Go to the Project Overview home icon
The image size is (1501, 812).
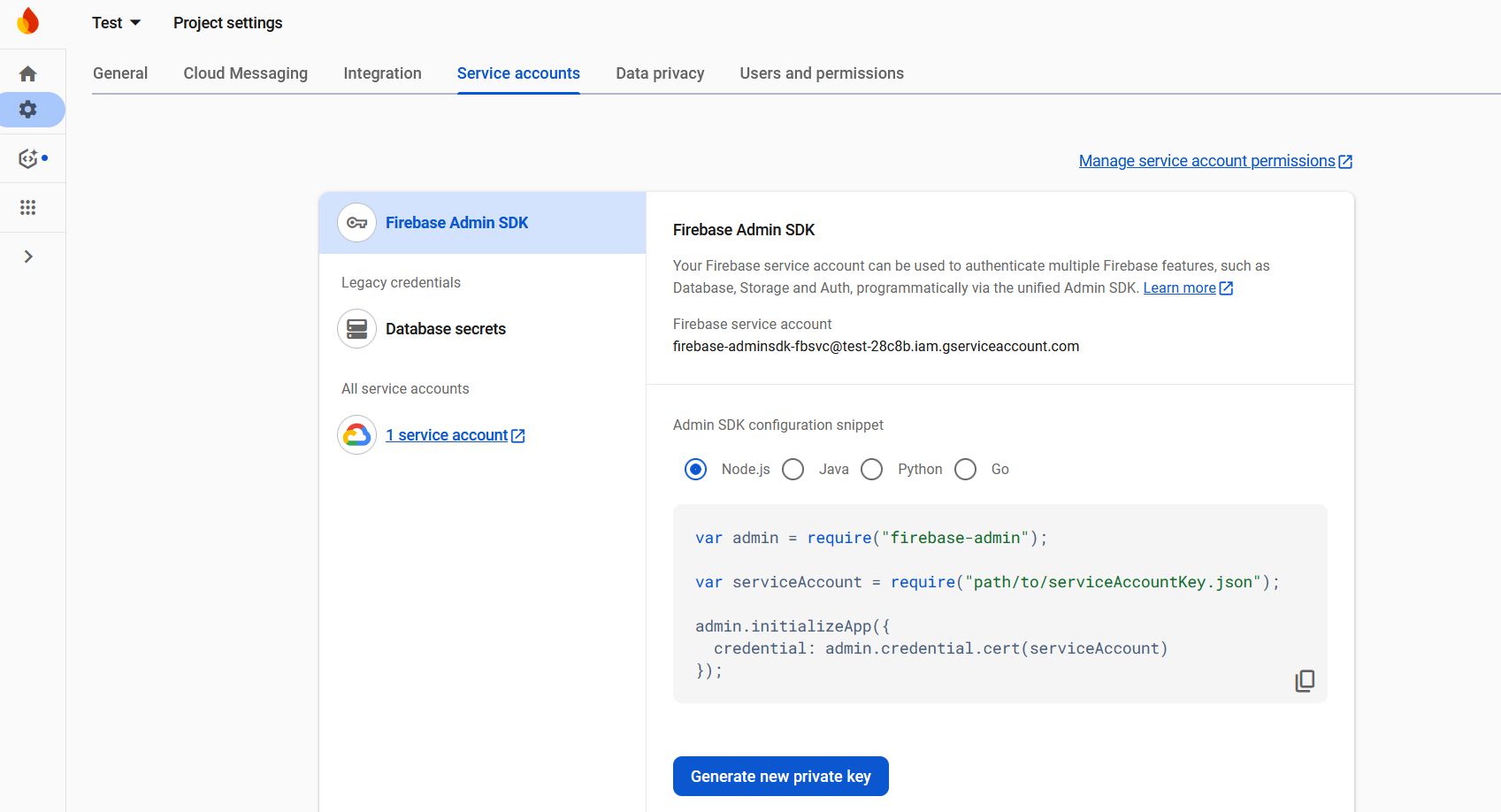(28, 73)
